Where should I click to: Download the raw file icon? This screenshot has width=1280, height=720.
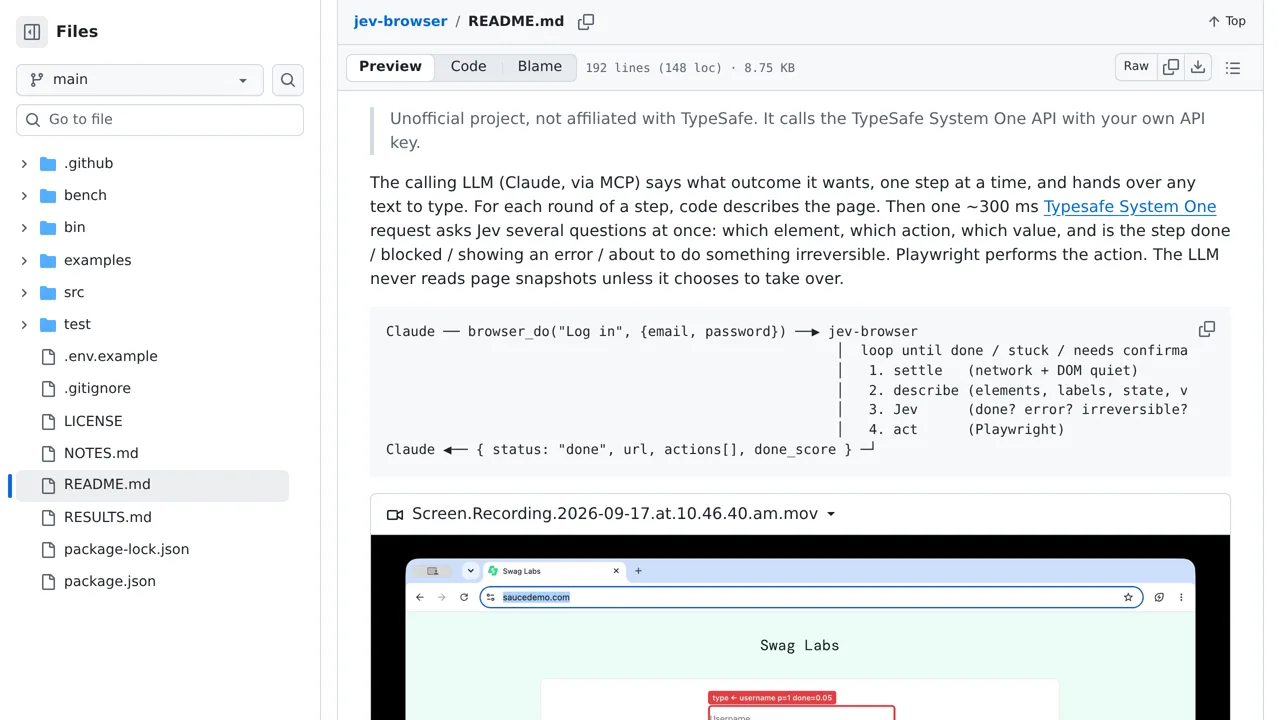(1198, 67)
